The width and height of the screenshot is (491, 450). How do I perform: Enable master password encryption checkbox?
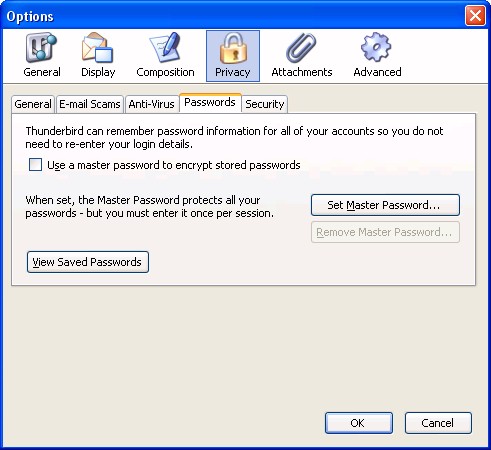35,165
